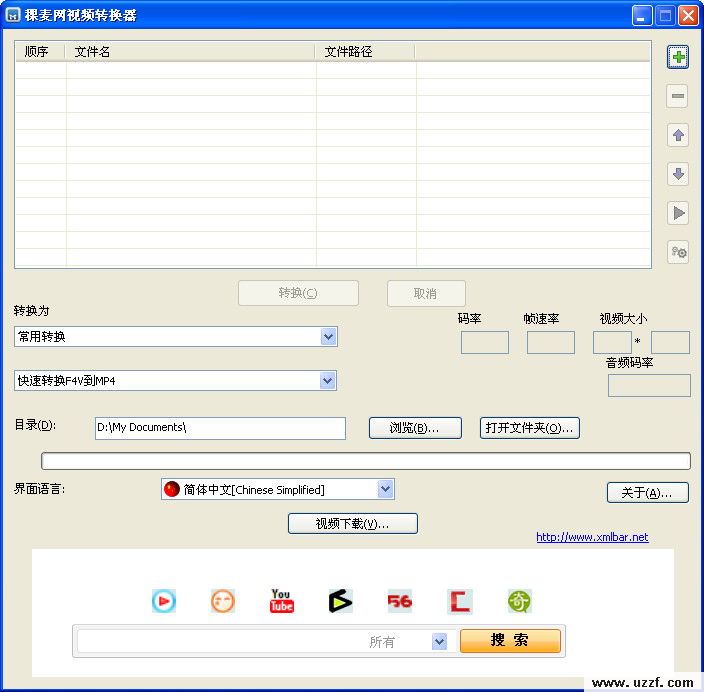The width and height of the screenshot is (704, 692).
Task: Click the China flag icon in the language box
Action: point(172,489)
